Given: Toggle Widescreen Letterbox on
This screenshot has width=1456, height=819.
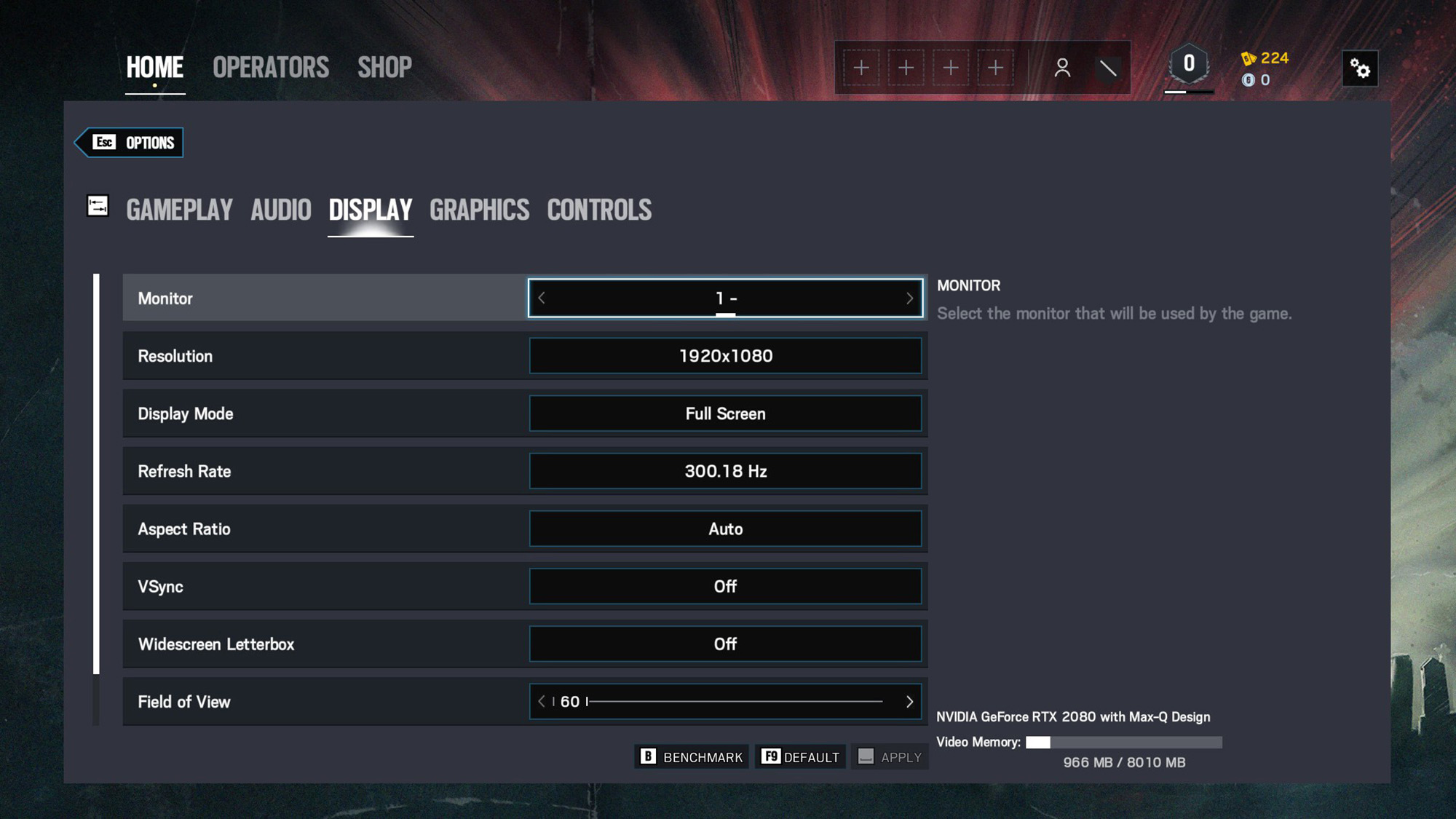Looking at the screenshot, I should pyautogui.click(x=725, y=644).
